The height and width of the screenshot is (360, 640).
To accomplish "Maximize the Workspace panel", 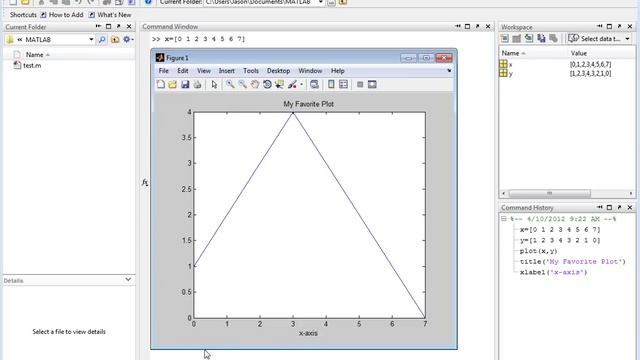I will pos(609,27).
